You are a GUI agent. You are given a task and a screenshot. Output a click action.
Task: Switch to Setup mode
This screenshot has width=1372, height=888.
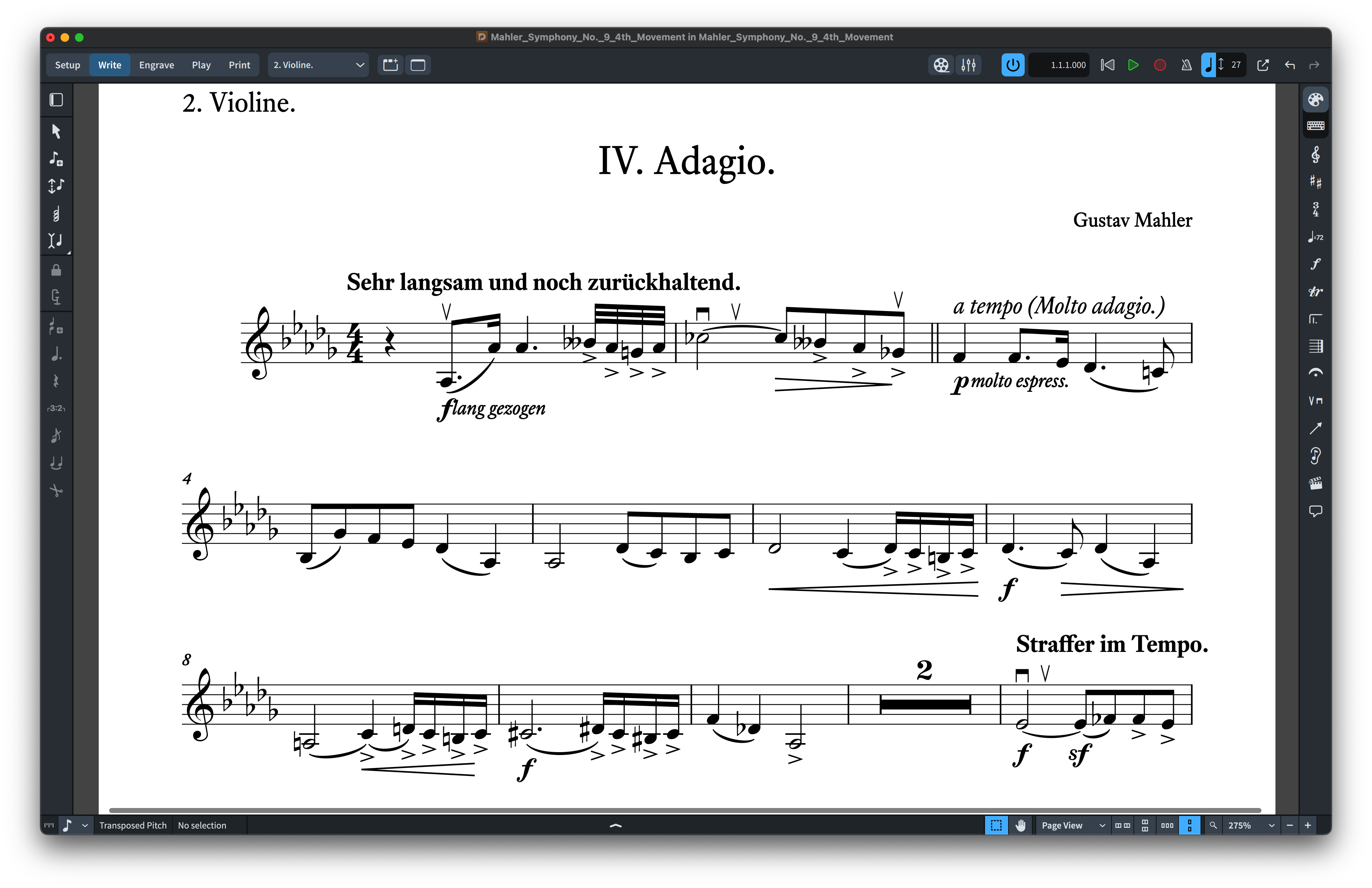pos(67,65)
